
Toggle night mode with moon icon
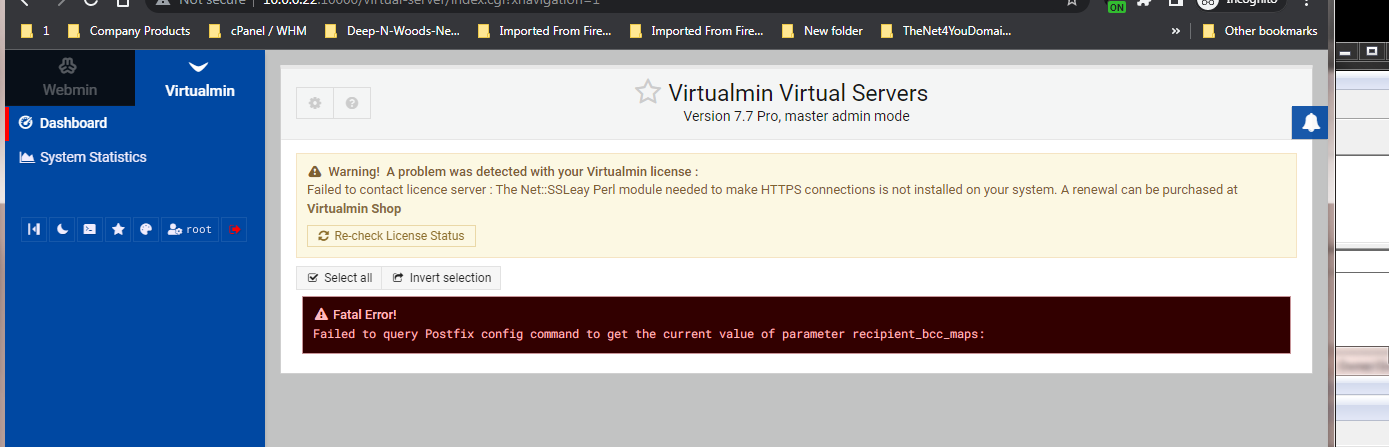click(x=62, y=230)
